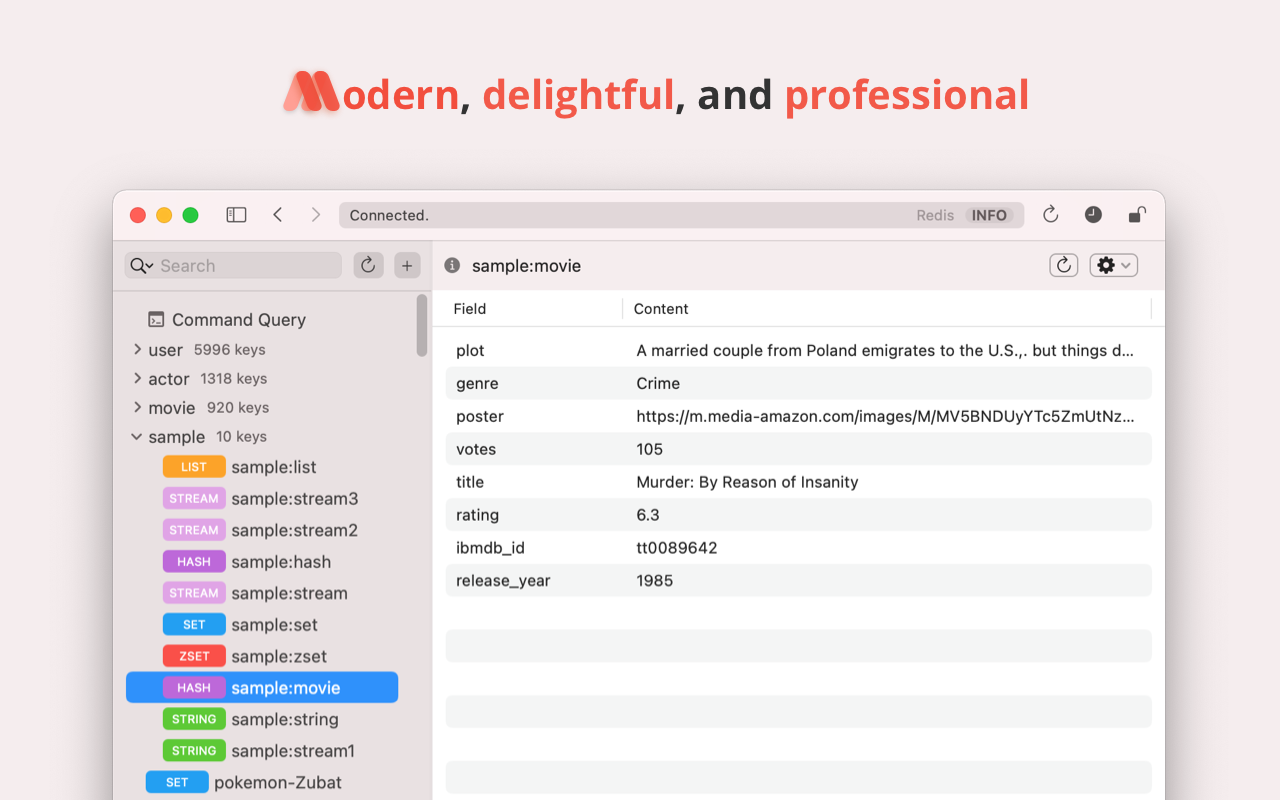Click the 5996 keys count label
1280x800 pixels.
[229, 350]
